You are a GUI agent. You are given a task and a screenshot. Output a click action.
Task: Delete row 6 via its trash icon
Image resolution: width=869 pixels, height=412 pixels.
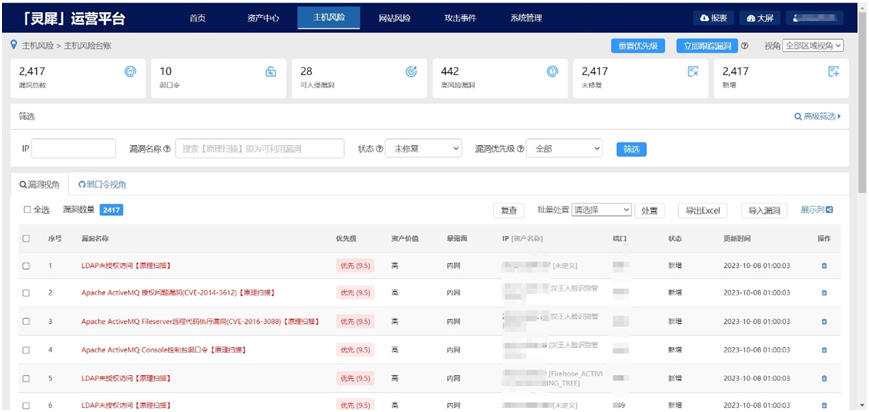pos(824,406)
